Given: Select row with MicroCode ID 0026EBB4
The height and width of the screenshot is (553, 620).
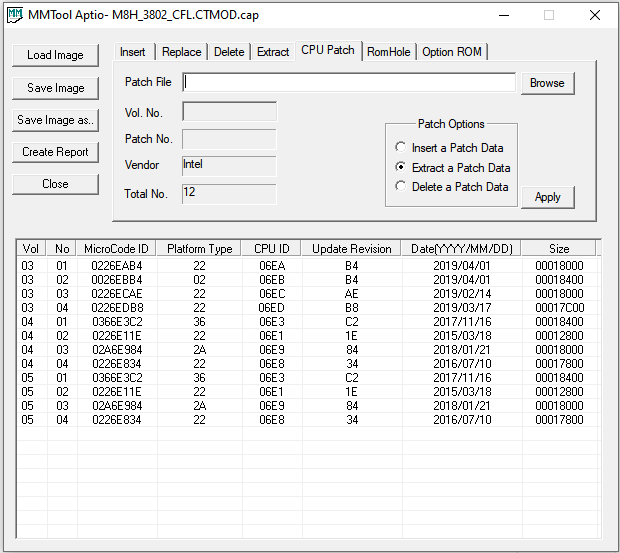Looking at the screenshot, I should [x=308, y=280].
